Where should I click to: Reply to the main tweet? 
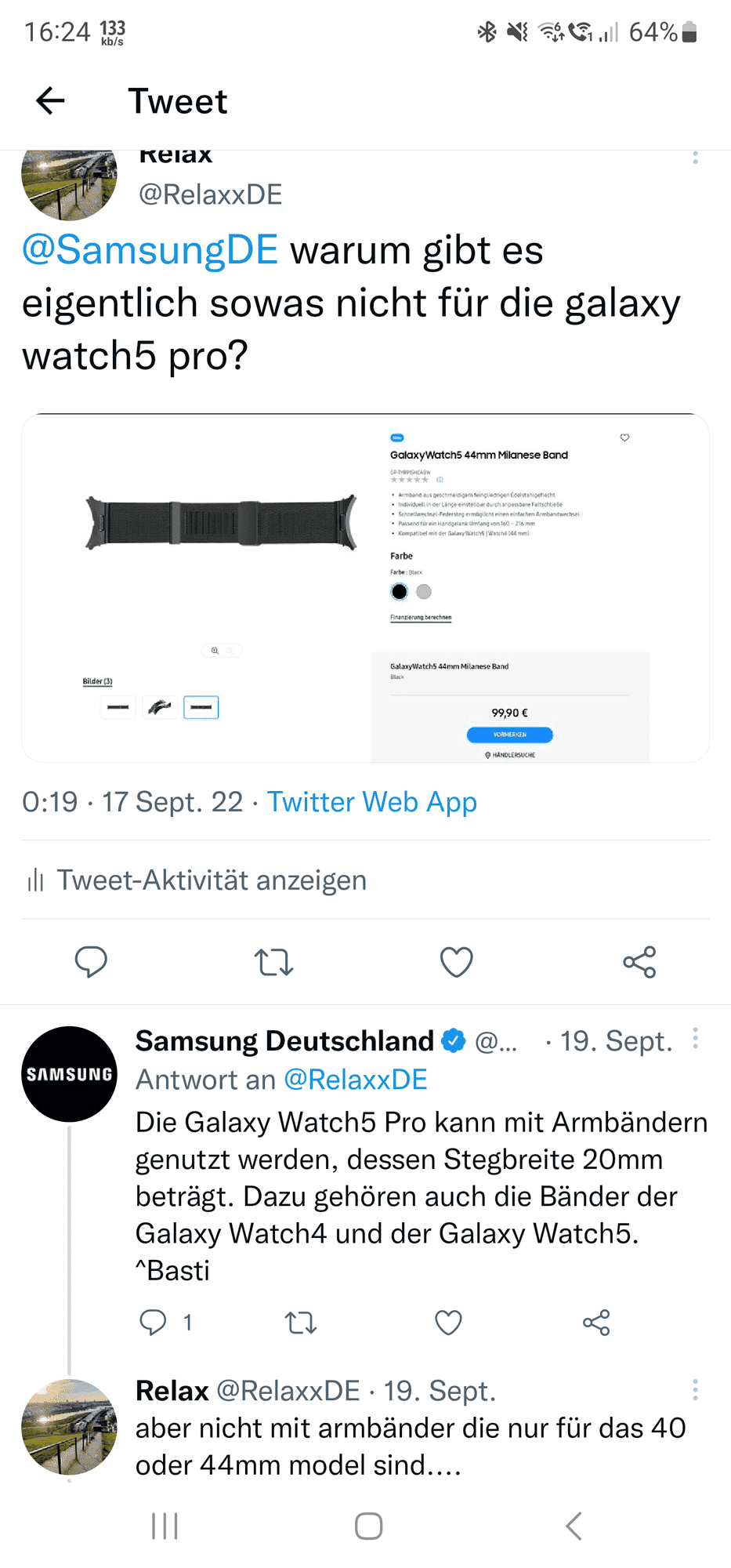coord(91,962)
